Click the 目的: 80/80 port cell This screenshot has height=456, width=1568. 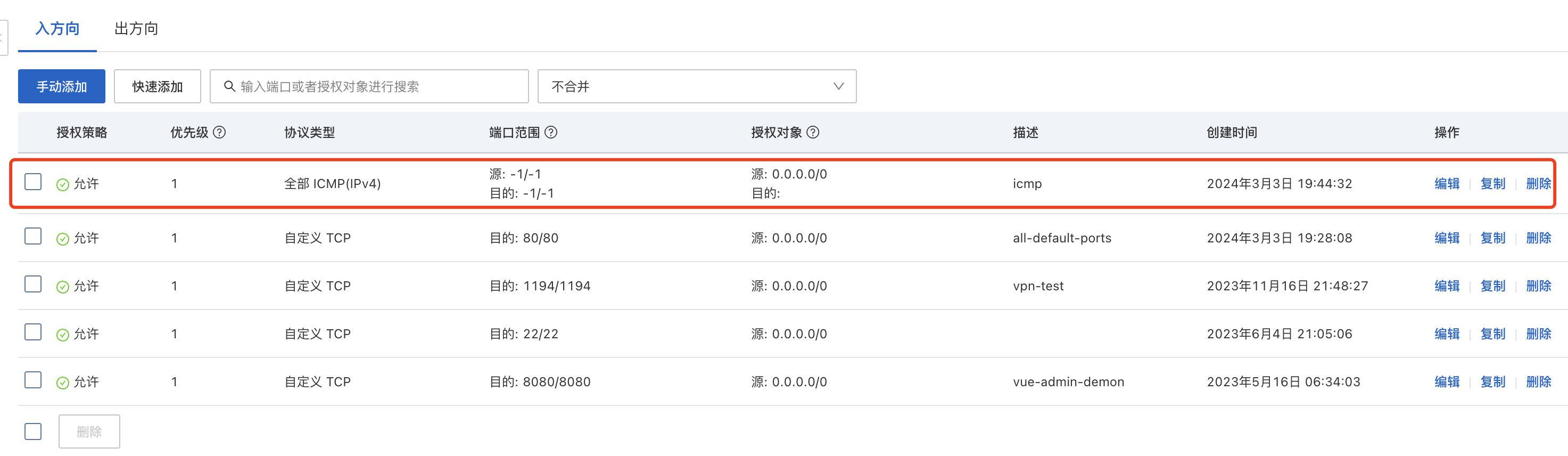click(x=524, y=238)
